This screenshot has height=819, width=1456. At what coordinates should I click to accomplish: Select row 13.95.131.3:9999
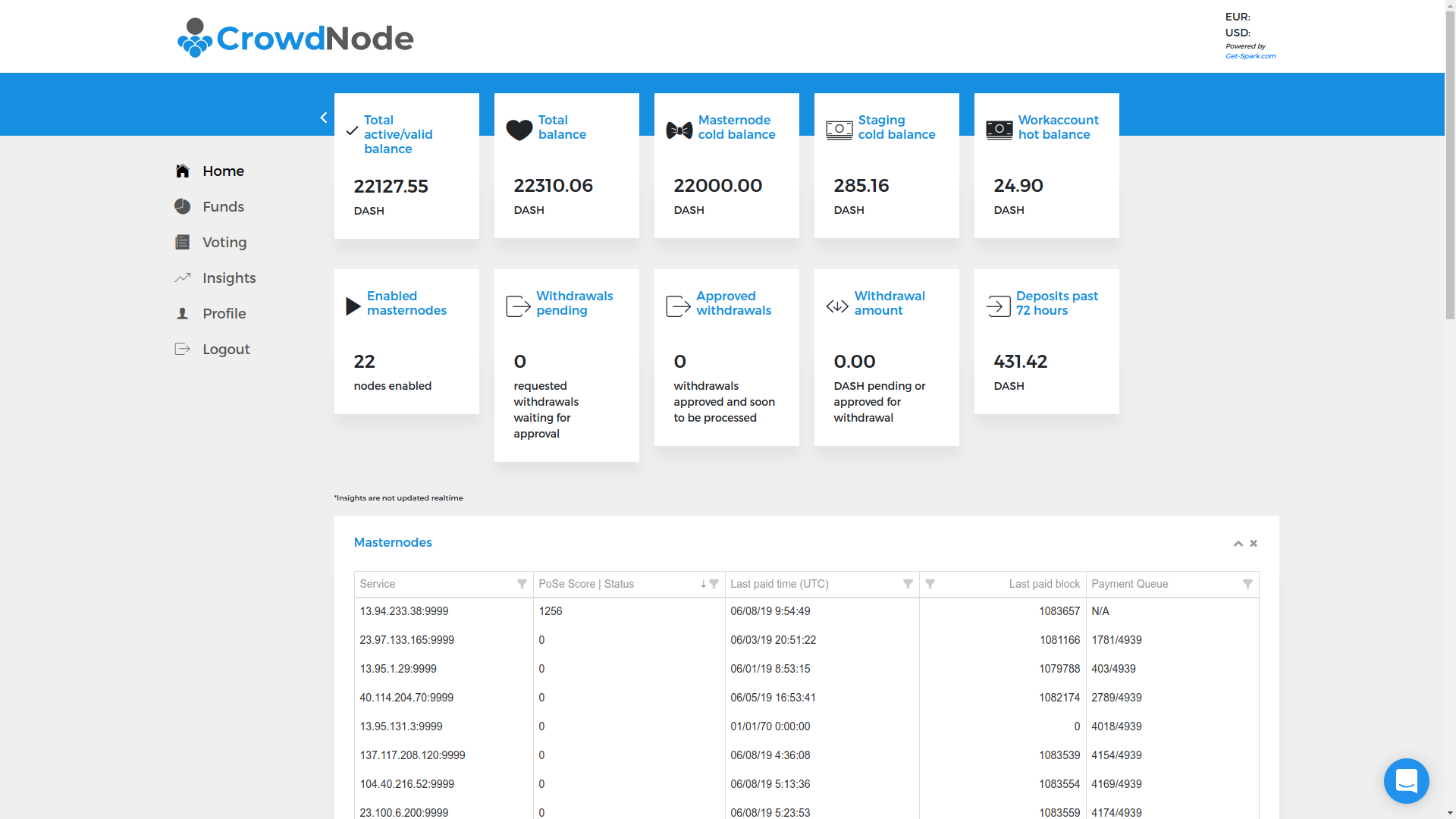806,726
